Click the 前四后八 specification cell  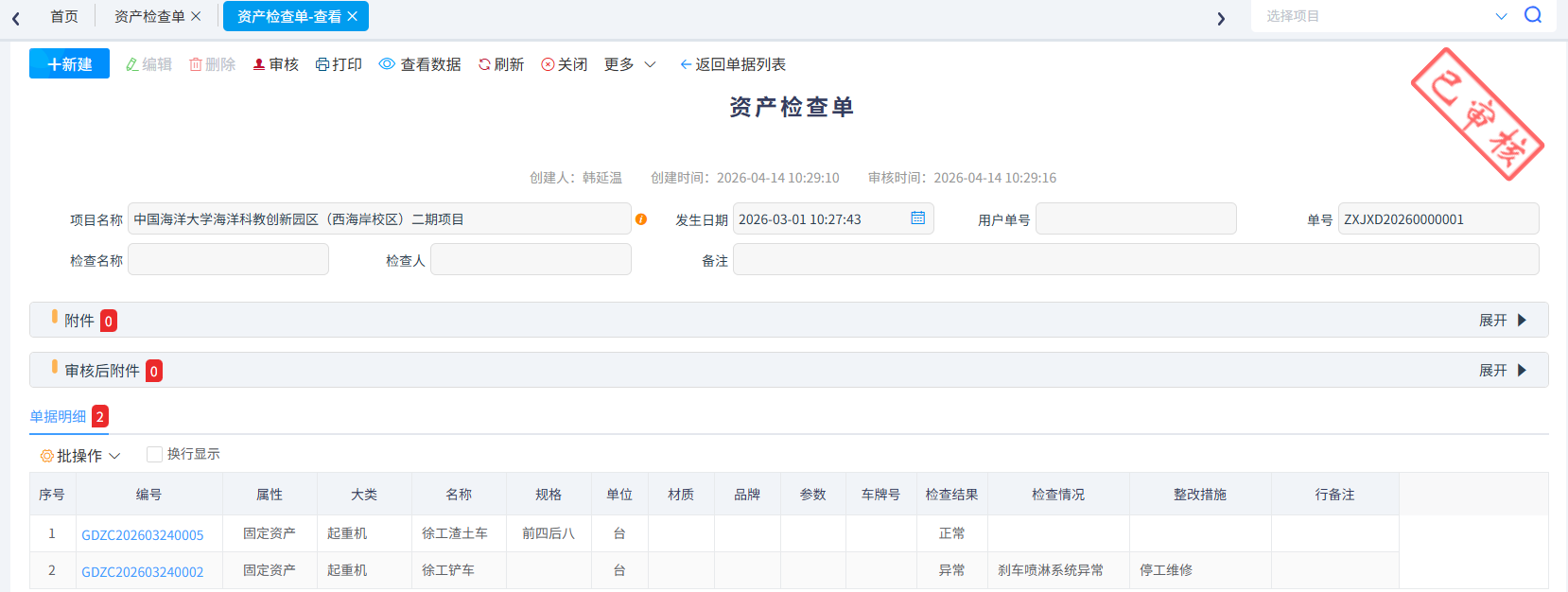click(549, 533)
